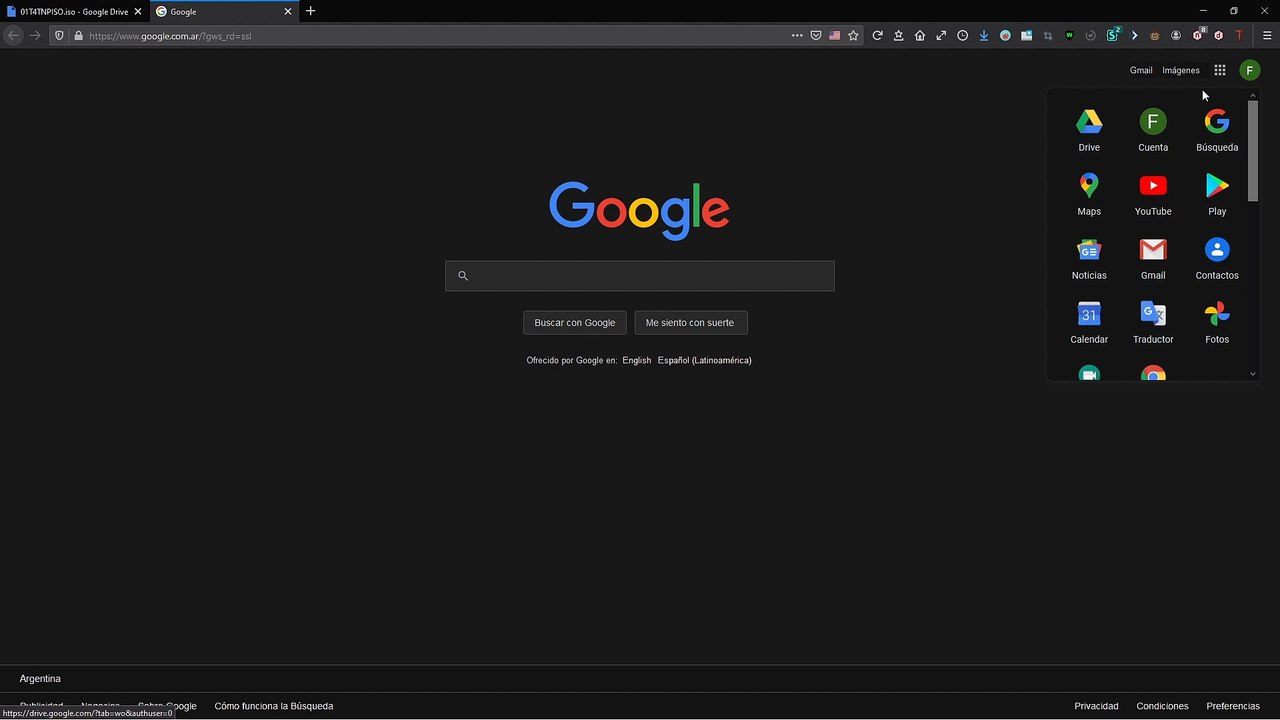This screenshot has height=720, width=1280.
Task: Click the US flag icon in the address bar
Action: (x=835, y=35)
